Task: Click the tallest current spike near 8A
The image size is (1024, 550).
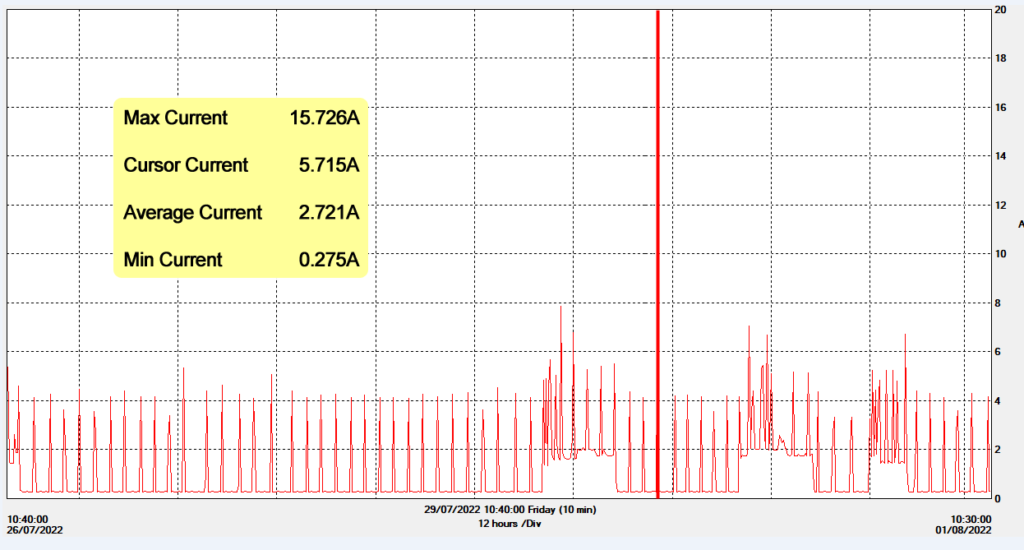Action: tap(561, 310)
